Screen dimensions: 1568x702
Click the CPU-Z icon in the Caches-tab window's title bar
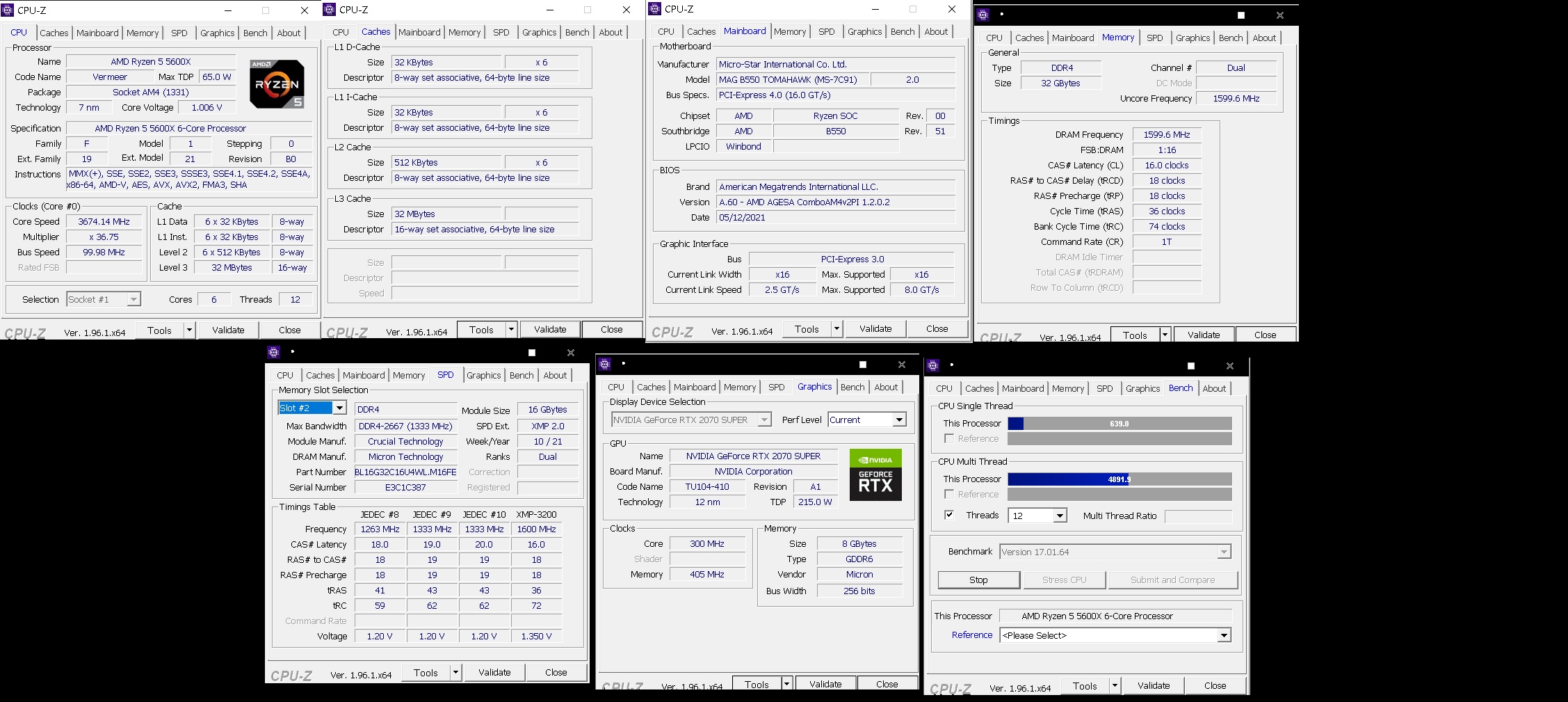[x=330, y=10]
